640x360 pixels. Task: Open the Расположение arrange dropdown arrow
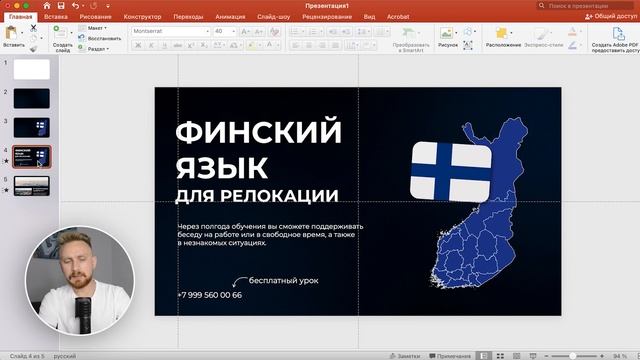pos(511,33)
